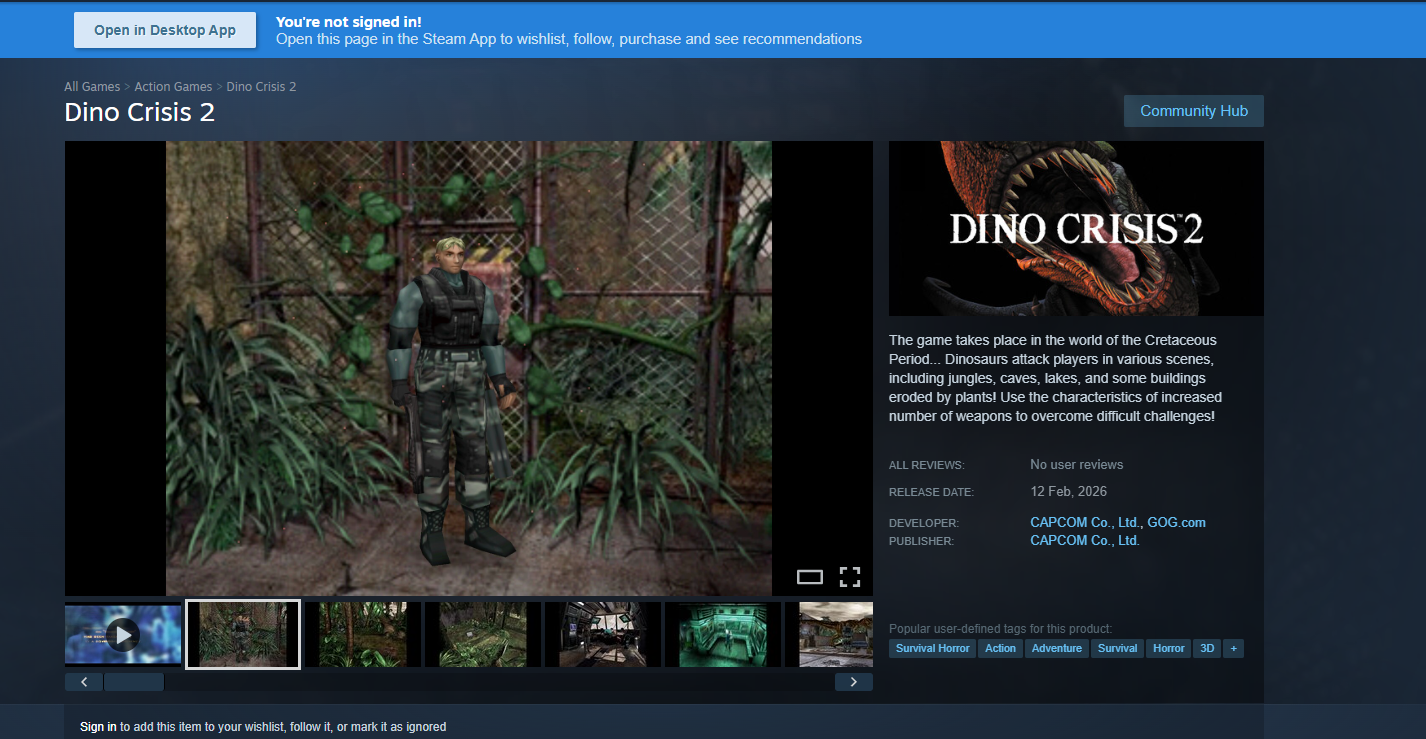Choose the Adventure tag
Screen dimensions: 1426x739
(1057, 648)
